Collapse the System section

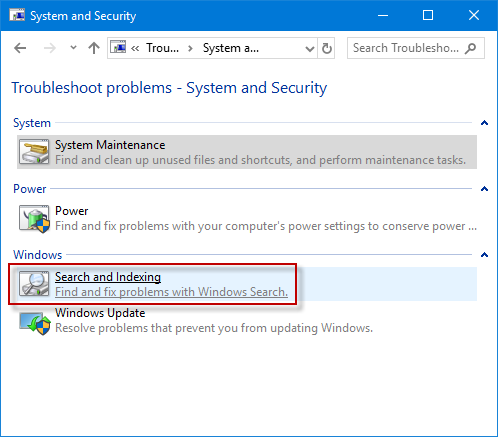(x=484, y=123)
